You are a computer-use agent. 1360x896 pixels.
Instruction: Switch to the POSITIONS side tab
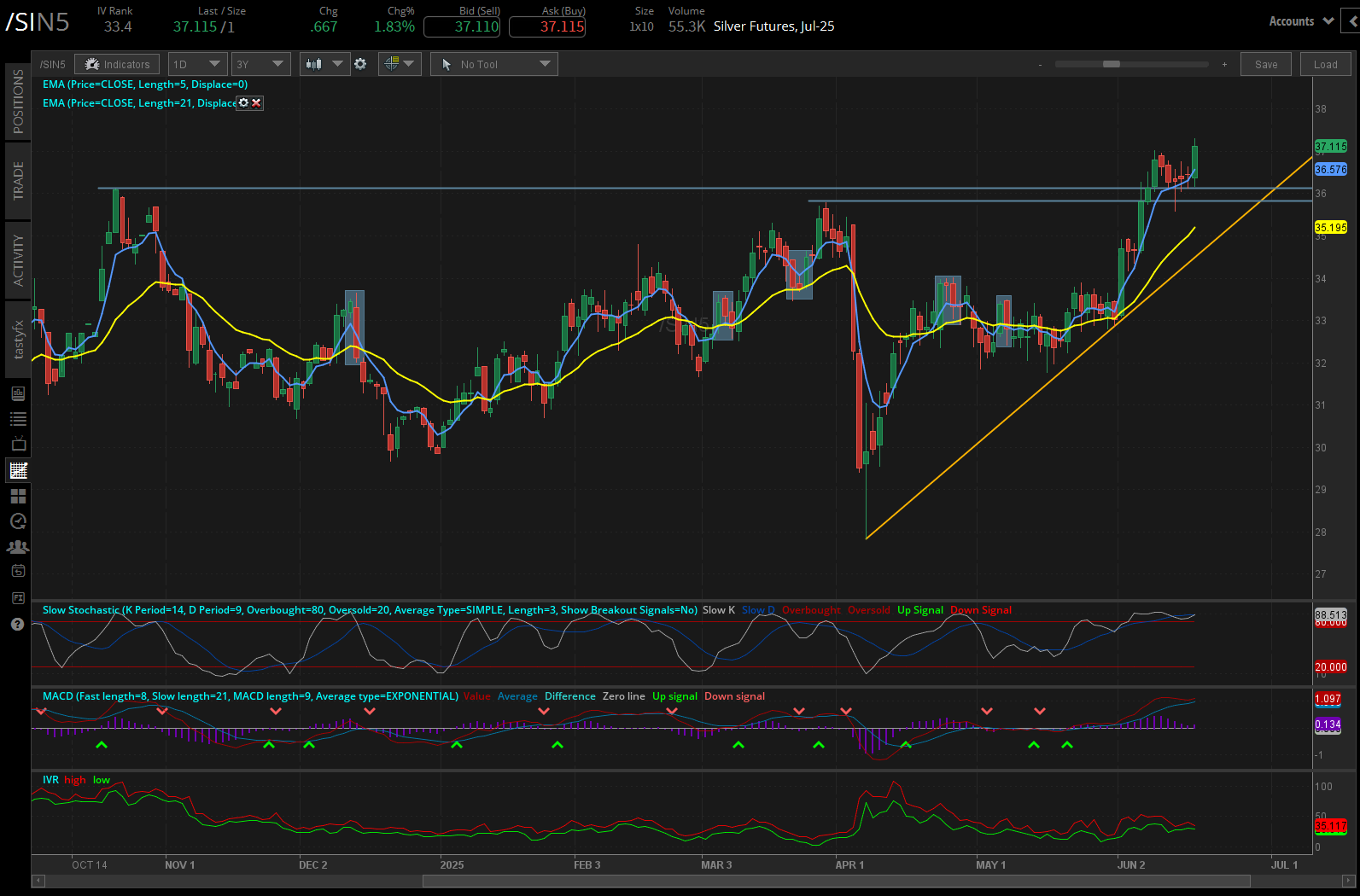[18, 102]
